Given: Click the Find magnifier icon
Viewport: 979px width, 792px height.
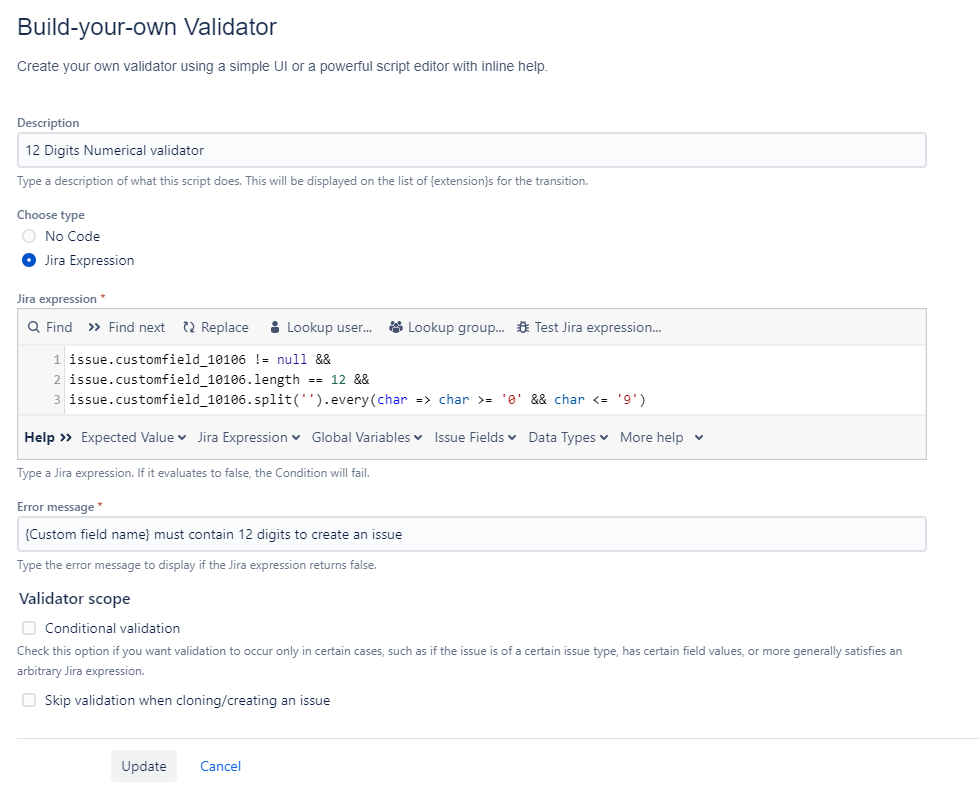Looking at the screenshot, I should pyautogui.click(x=34, y=327).
